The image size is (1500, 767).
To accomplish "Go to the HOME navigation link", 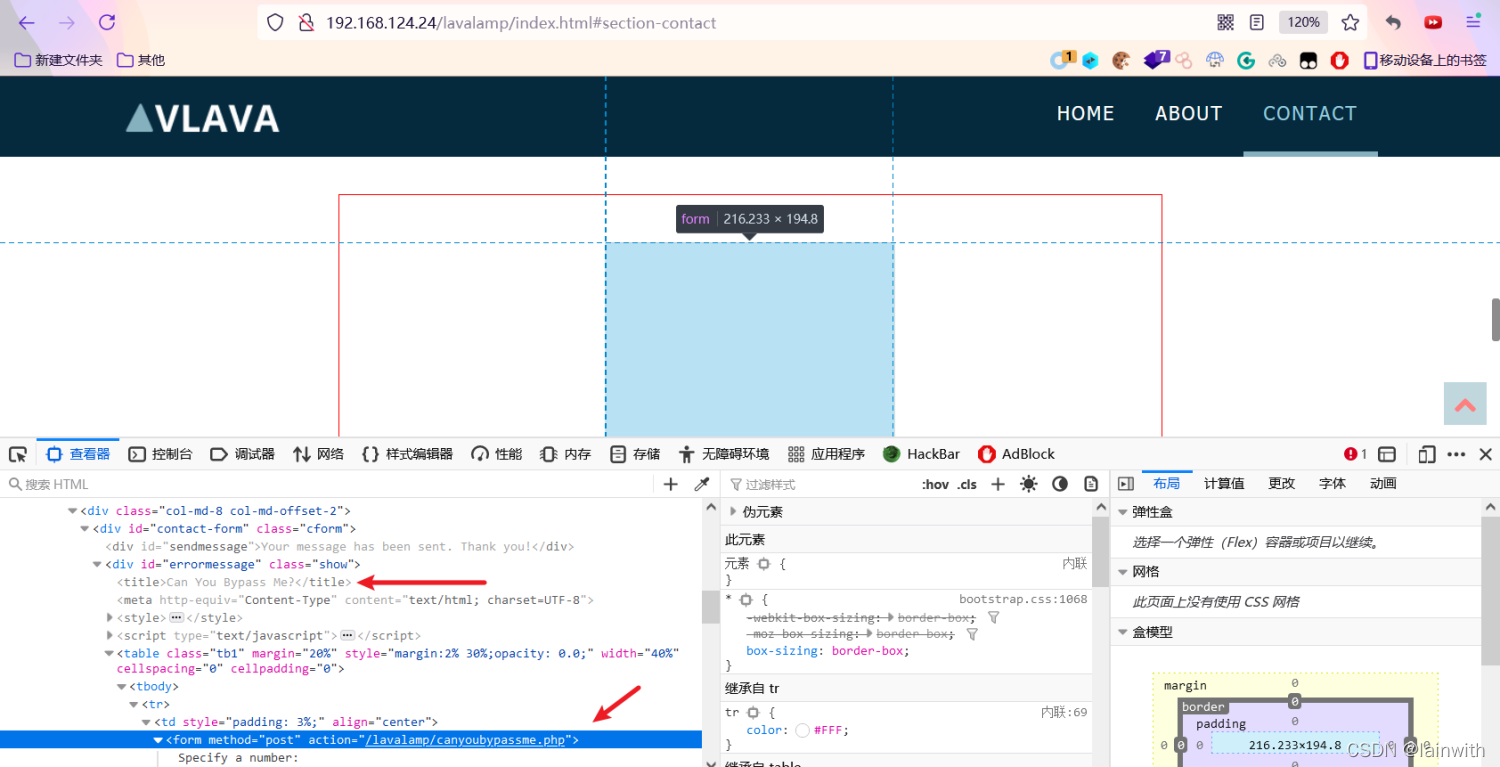I will coord(1085,114).
